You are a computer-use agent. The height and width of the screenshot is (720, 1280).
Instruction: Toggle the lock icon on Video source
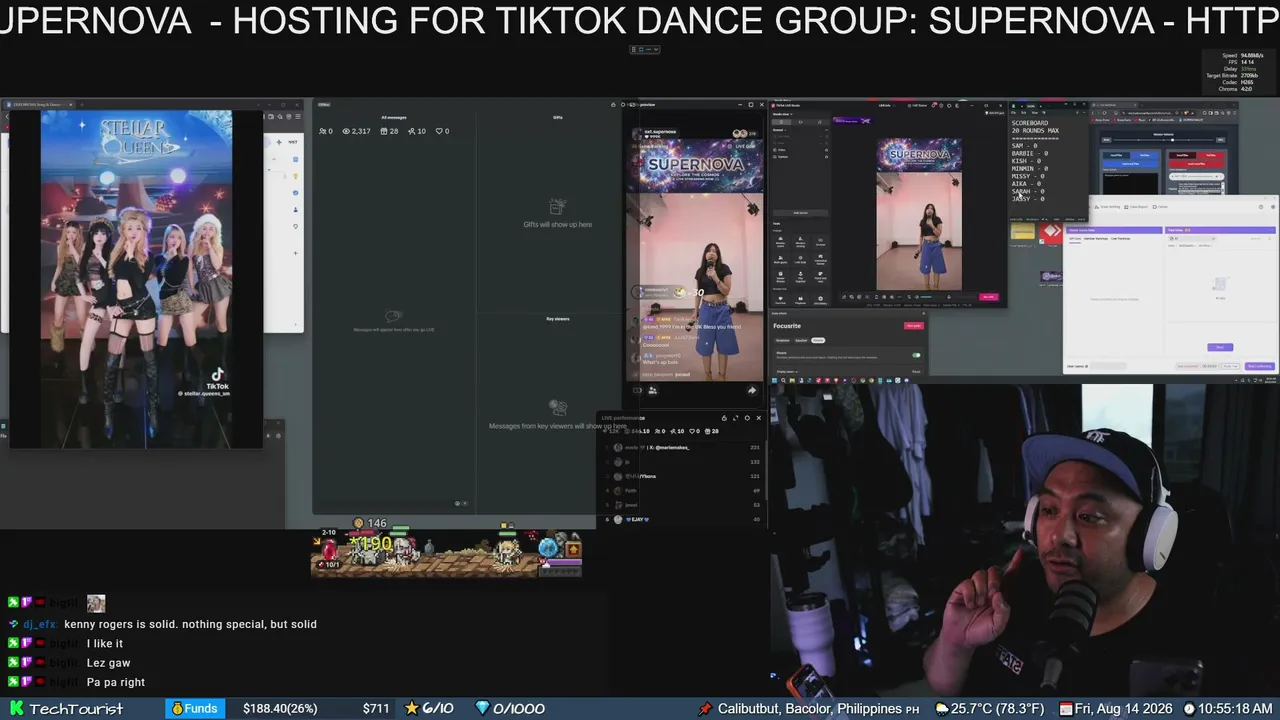click(x=825, y=150)
